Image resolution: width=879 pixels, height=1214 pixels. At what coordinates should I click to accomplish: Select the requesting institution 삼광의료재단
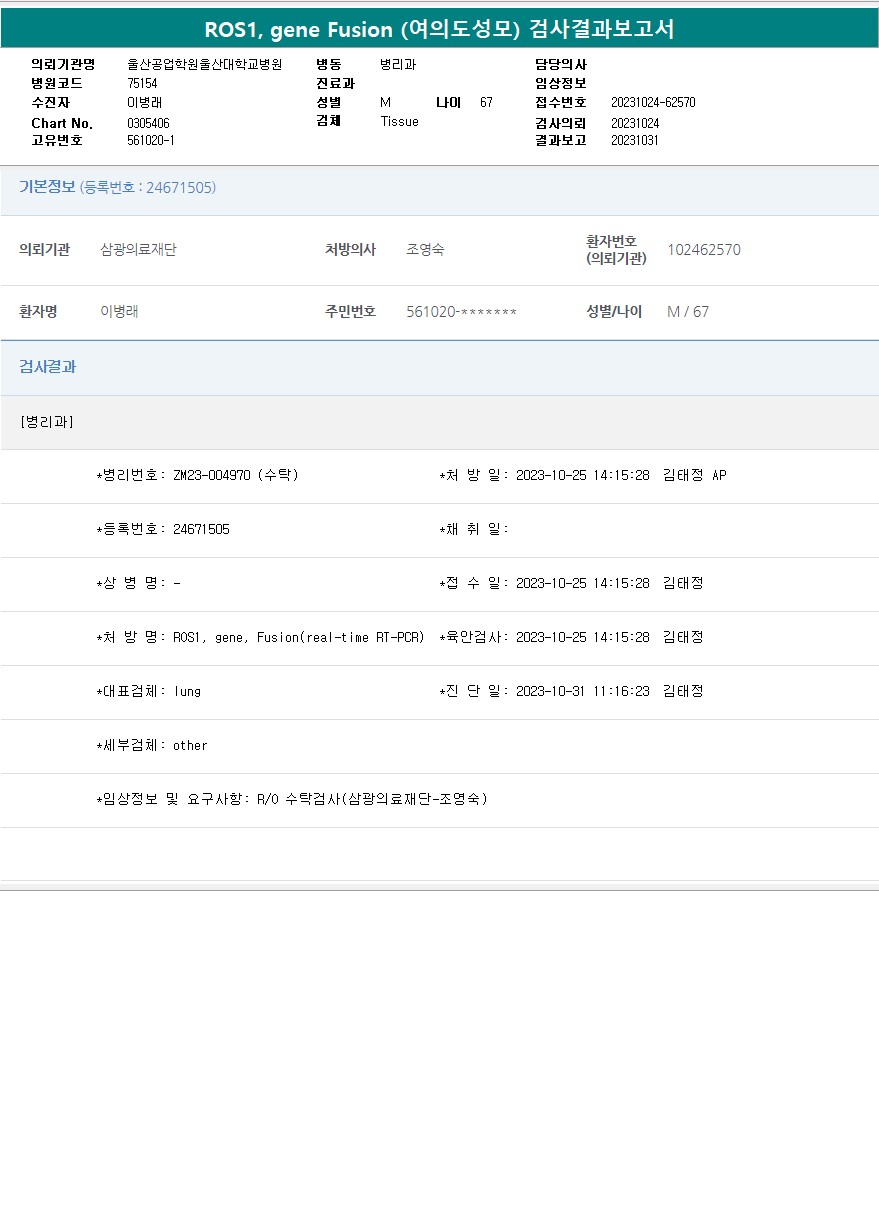tap(138, 249)
